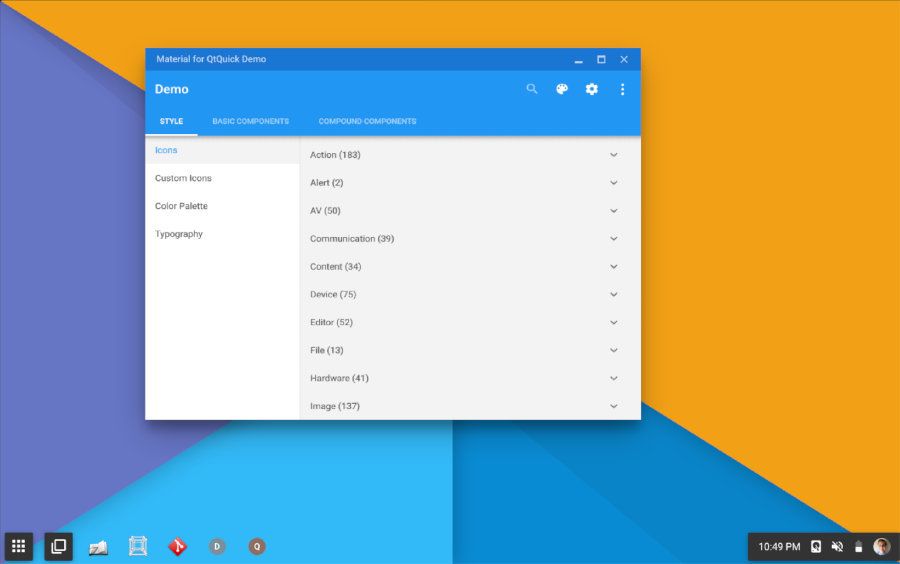Expand the Hardware (41) chevron

click(x=614, y=378)
